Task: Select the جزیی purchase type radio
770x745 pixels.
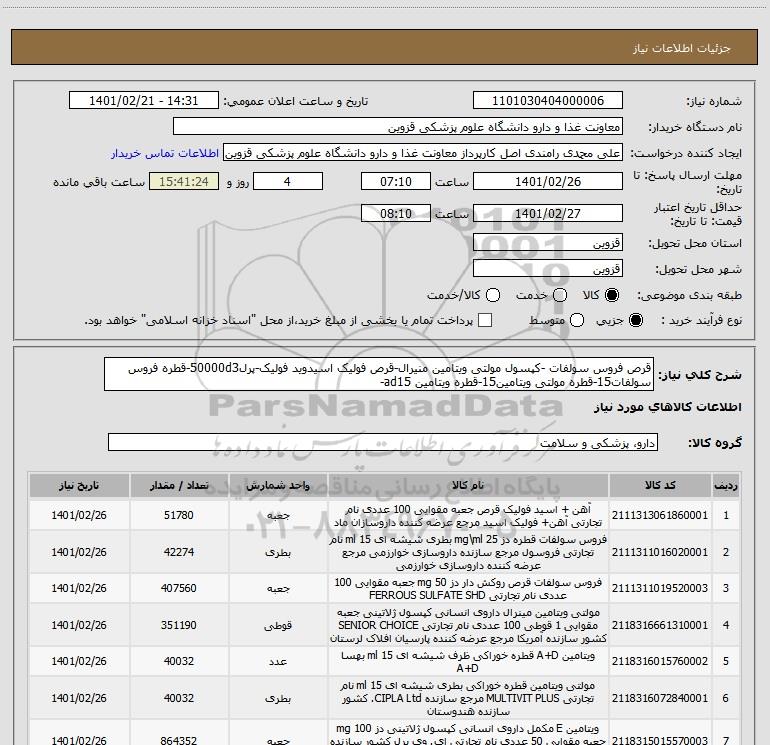Action: click(x=635, y=320)
